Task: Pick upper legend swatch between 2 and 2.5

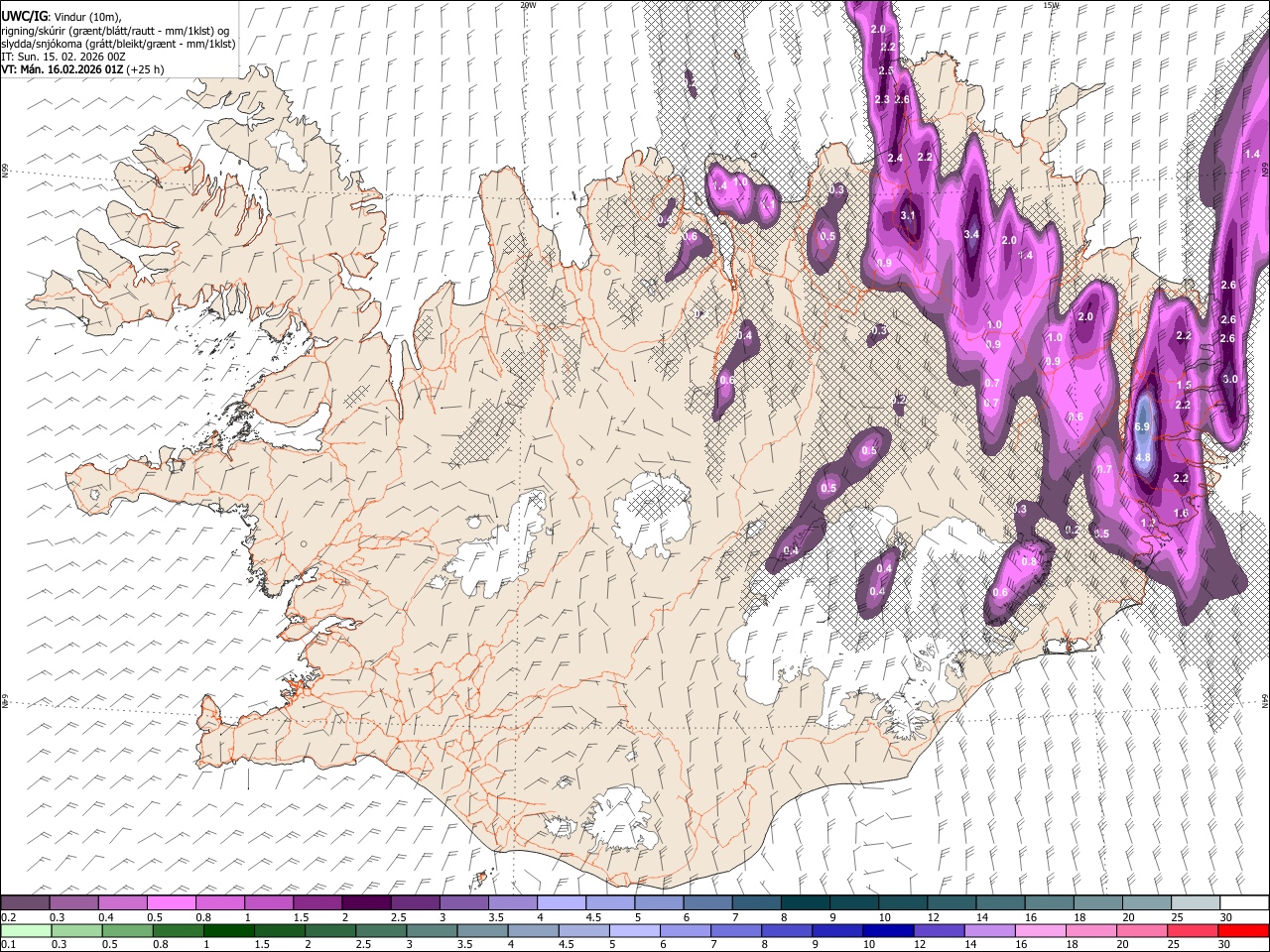Action: click(365, 902)
